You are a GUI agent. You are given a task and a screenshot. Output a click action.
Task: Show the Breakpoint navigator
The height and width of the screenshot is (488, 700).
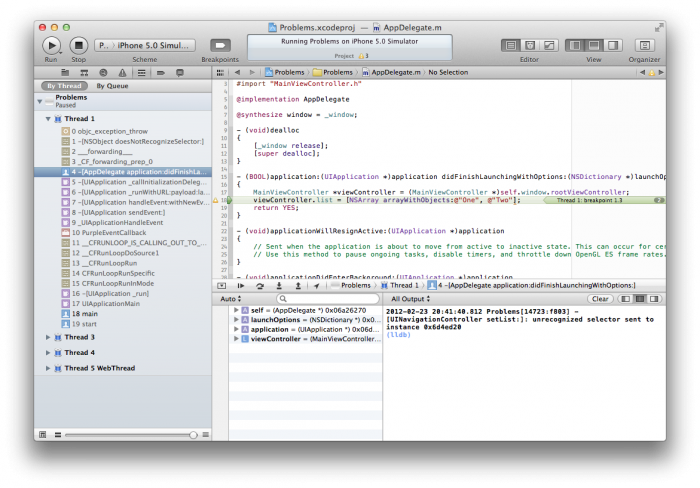161,72
